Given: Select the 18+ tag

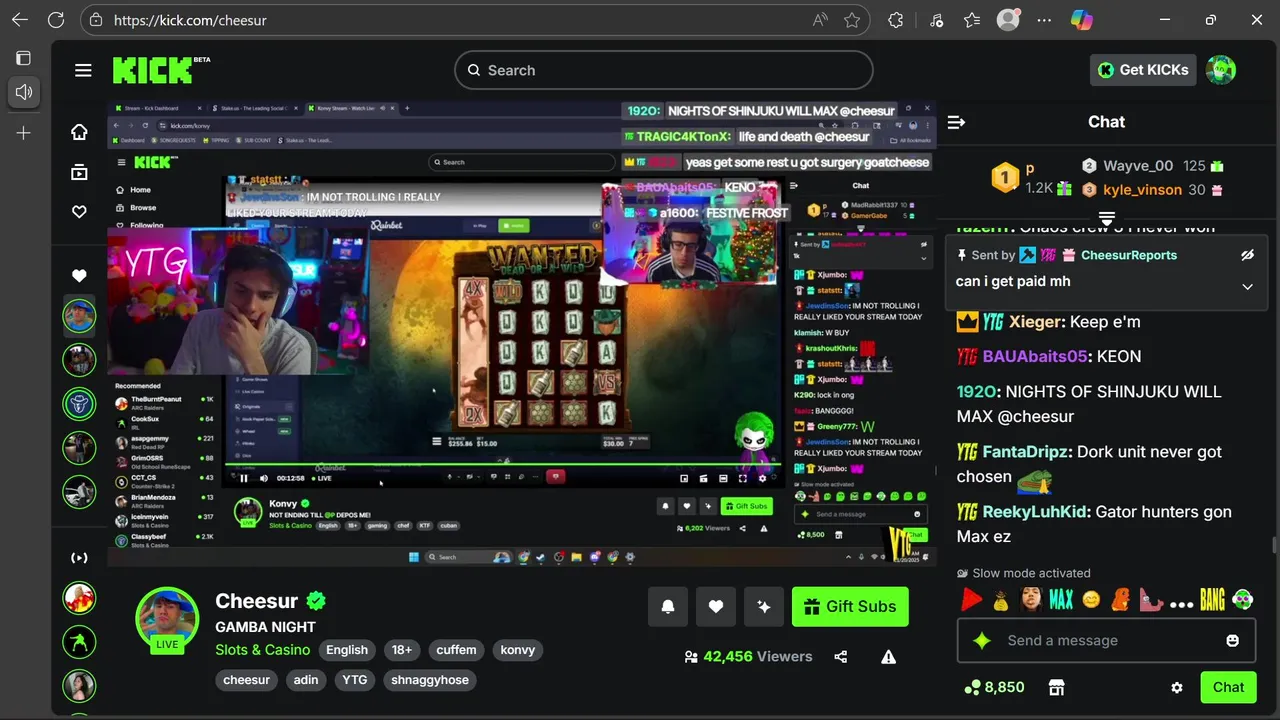Looking at the screenshot, I should tap(402, 650).
